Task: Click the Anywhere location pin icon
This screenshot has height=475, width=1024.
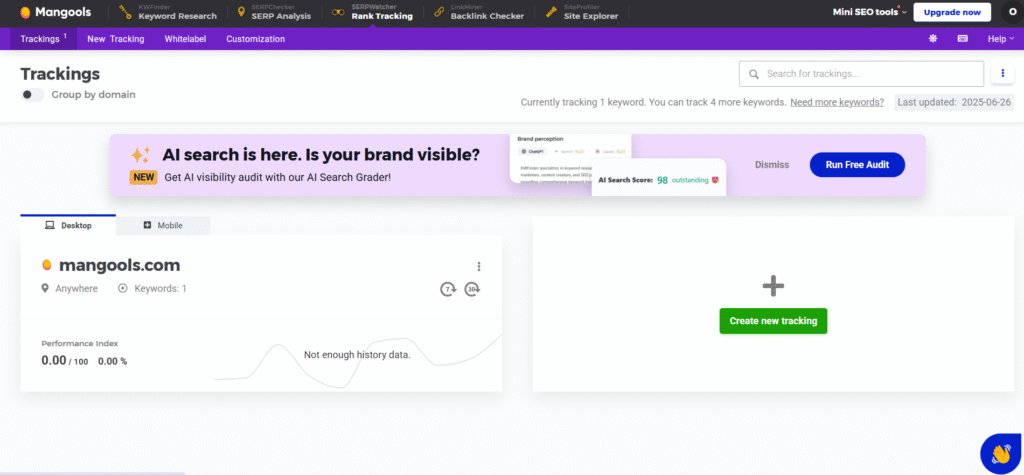Action: 45,288
